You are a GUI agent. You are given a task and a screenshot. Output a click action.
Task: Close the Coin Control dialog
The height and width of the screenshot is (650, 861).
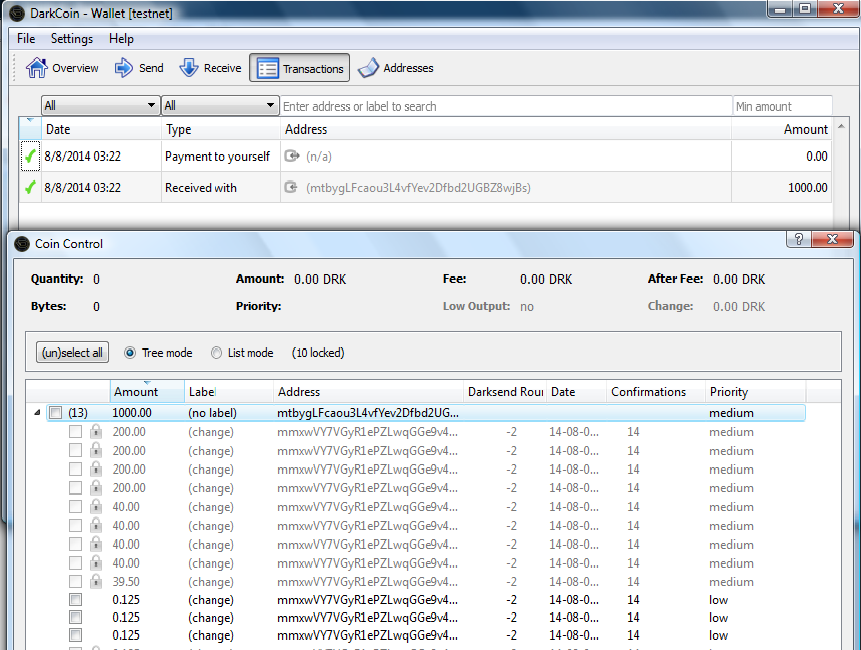tap(832, 239)
